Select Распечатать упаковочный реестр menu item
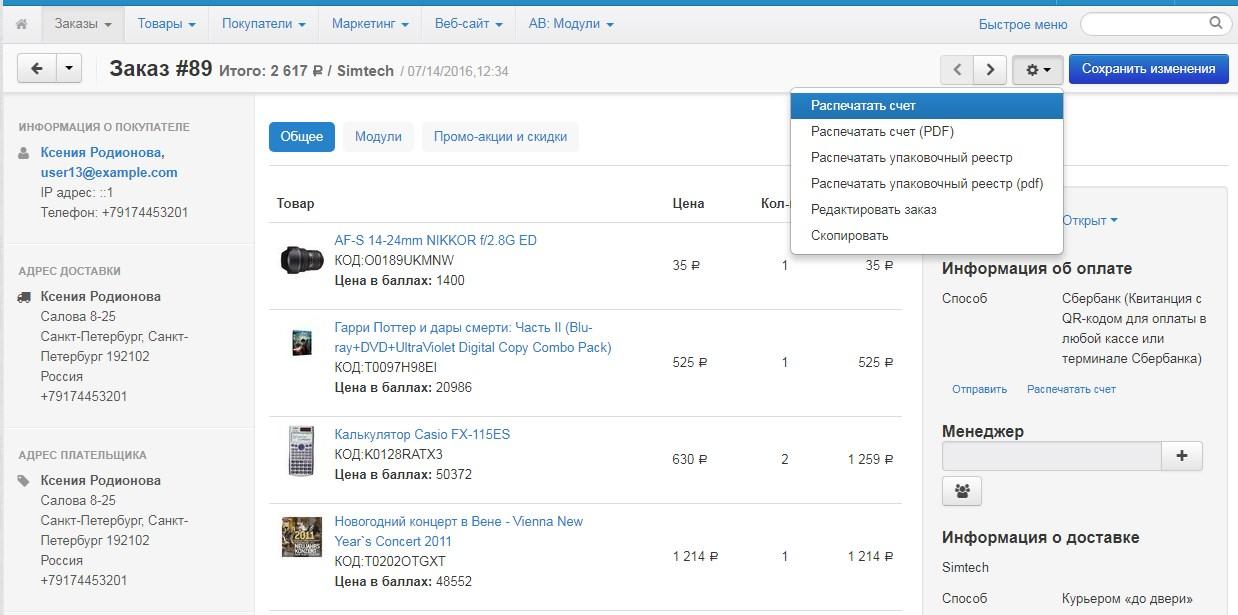The width and height of the screenshot is (1238, 615). tap(926, 157)
